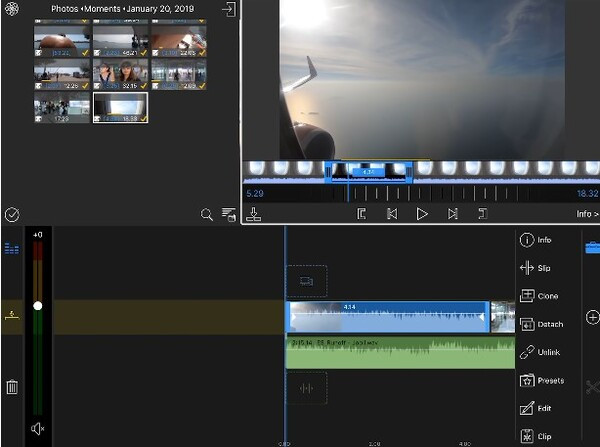Select the highlighted airplane window thumbnail
Viewport: 600px width, 447px height.
[121, 108]
